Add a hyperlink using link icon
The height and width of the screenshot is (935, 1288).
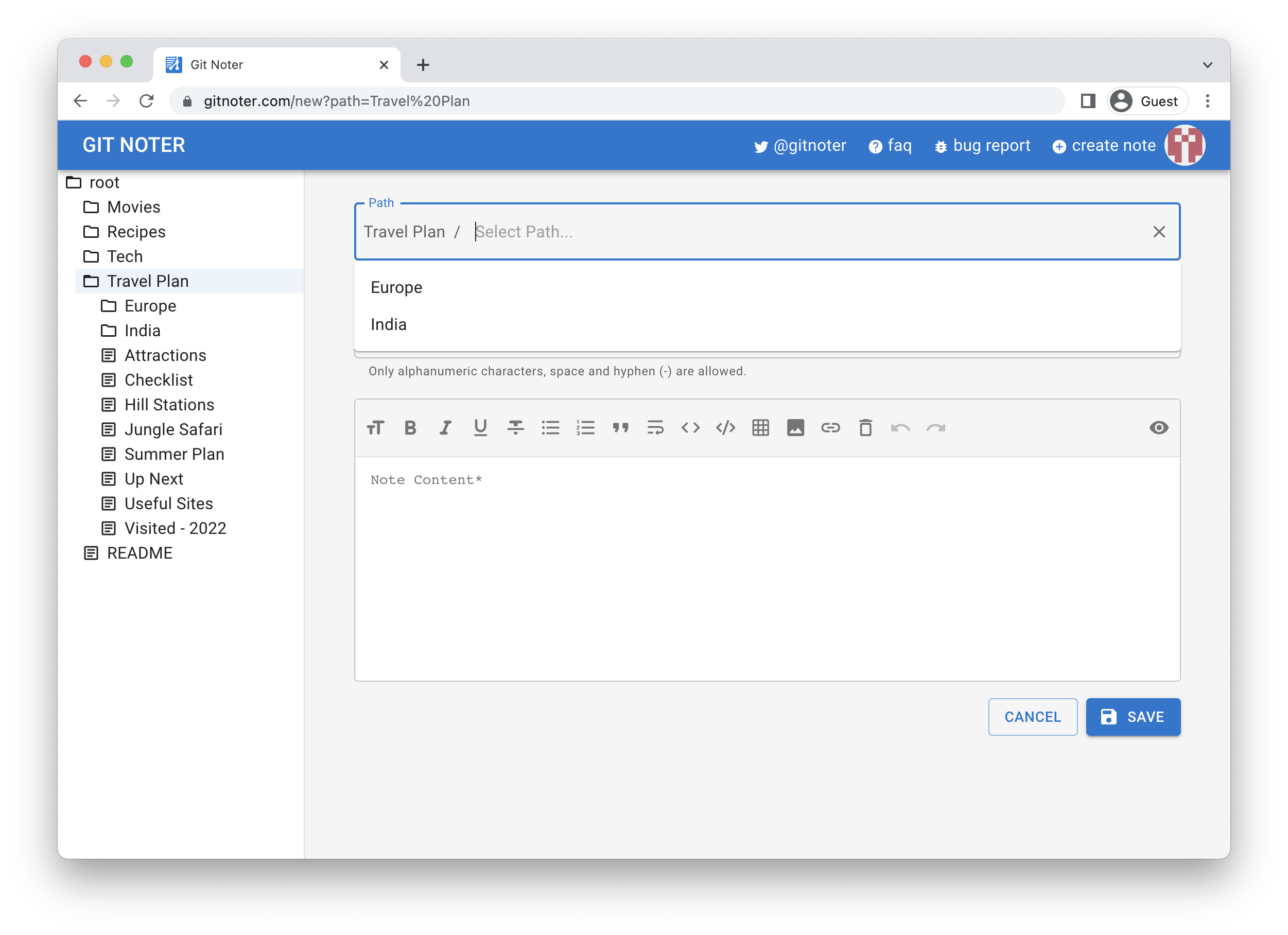click(x=830, y=428)
